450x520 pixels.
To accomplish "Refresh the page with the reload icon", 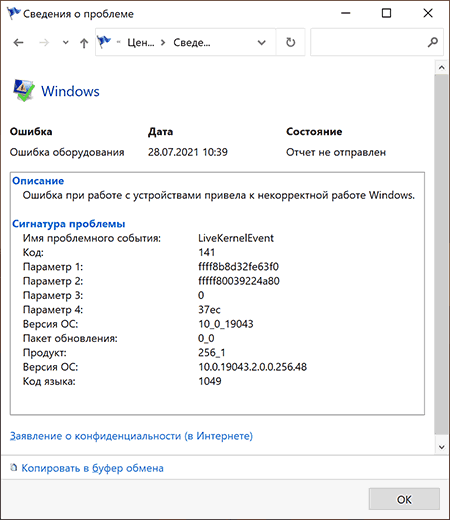I will pyautogui.click(x=291, y=42).
